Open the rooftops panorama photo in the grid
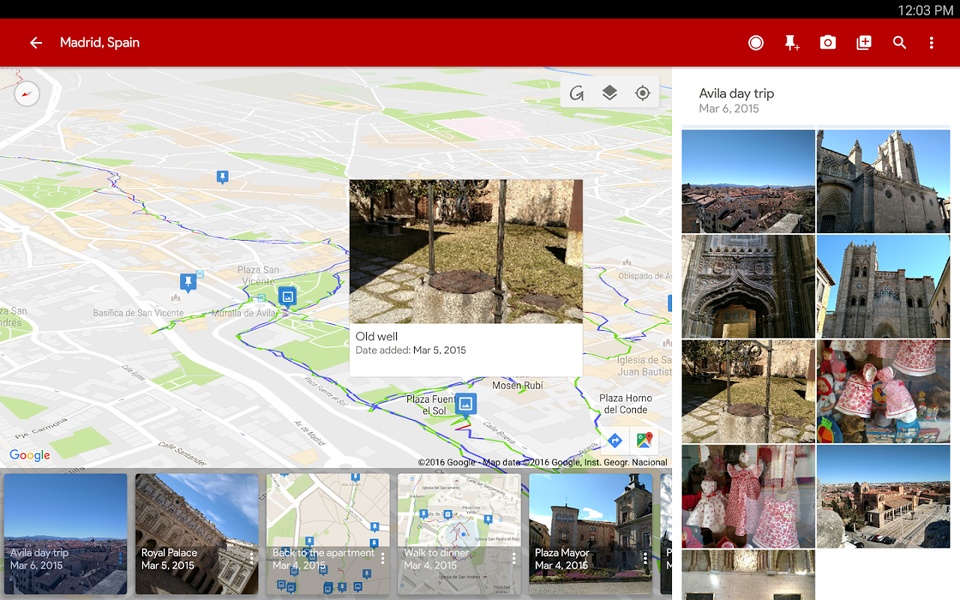Image resolution: width=960 pixels, height=600 pixels. click(748, 181)
